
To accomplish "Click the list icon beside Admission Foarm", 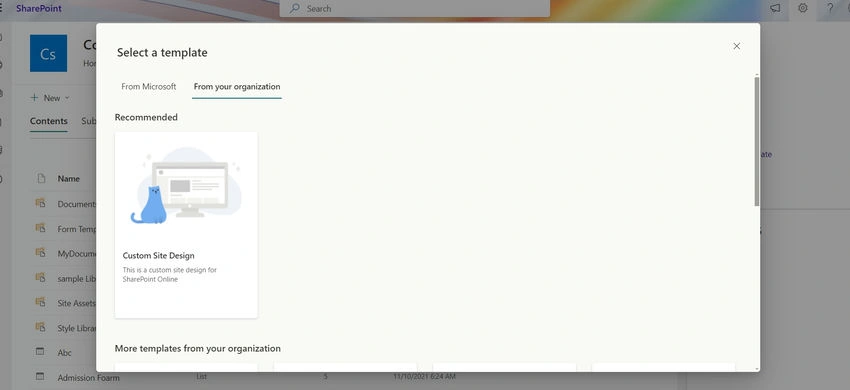I will pyautogui.click(x=40, y=376).
